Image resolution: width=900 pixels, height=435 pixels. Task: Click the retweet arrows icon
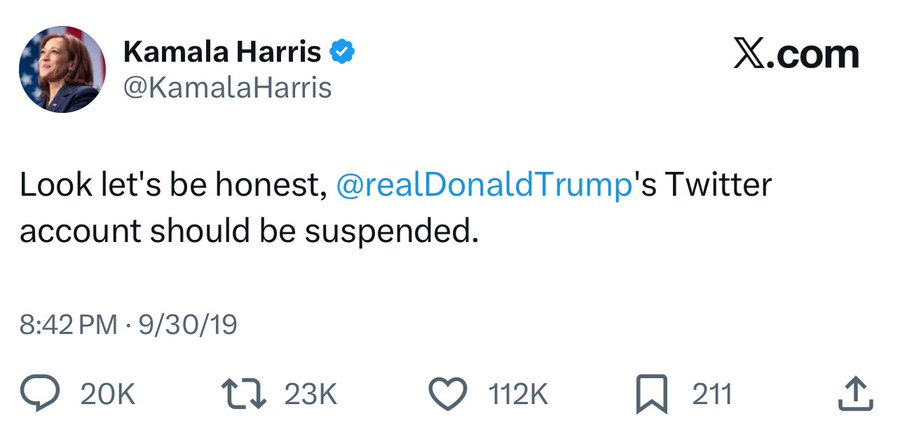[247, 393]
